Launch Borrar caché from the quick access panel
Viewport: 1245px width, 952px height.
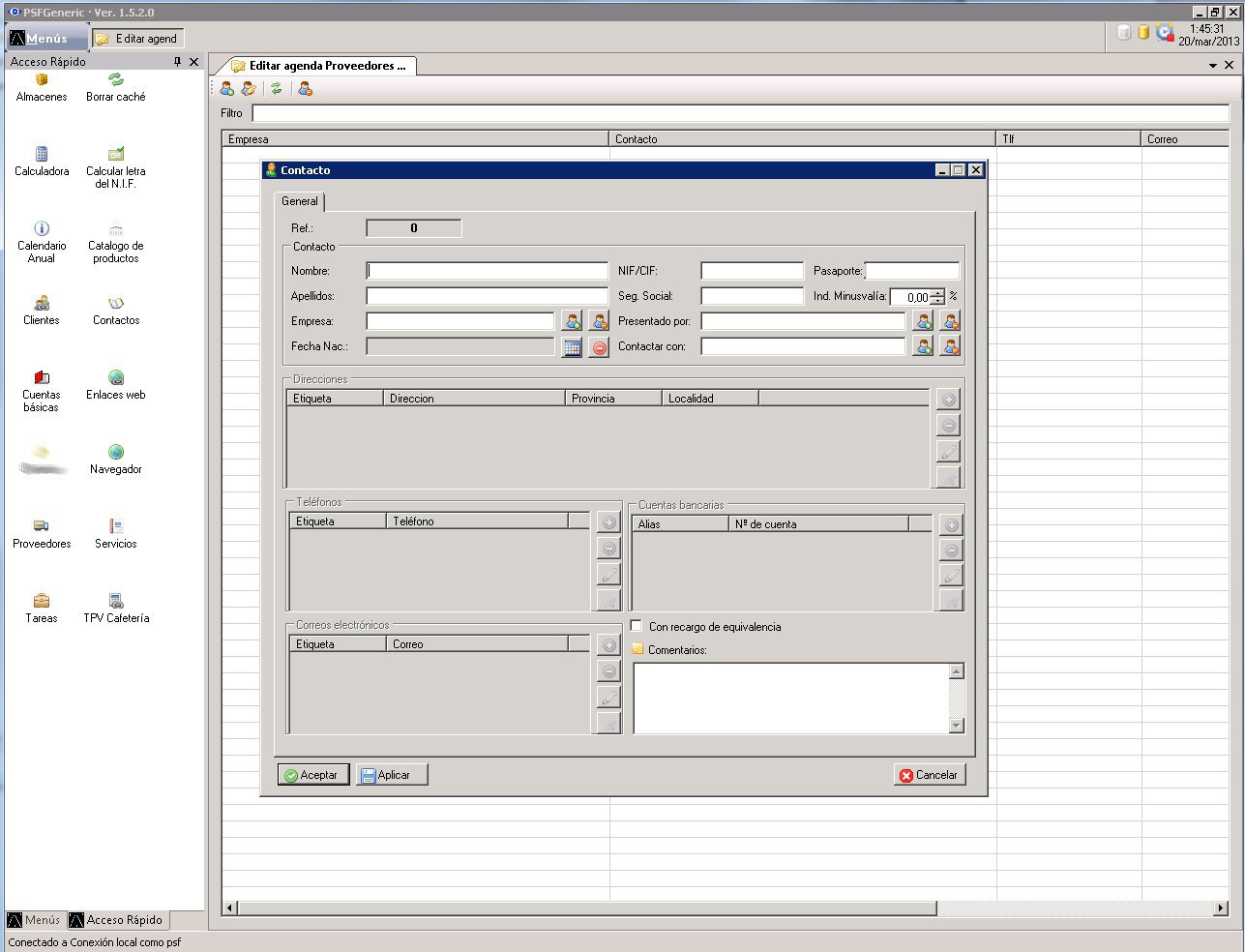[116, 88]
